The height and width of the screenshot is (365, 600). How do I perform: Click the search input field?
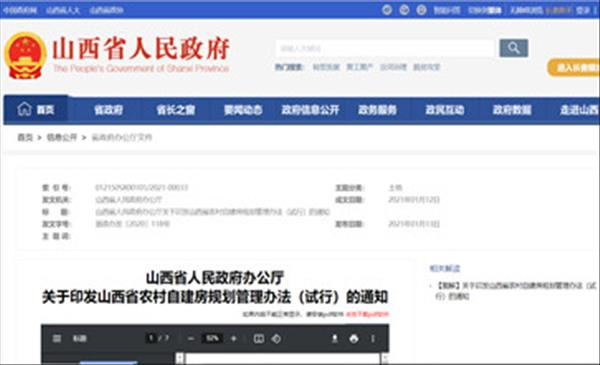point(385,48)
